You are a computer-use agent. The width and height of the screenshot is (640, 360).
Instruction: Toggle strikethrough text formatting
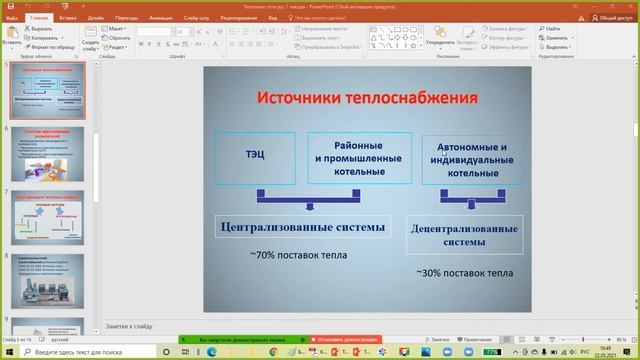(x=176, y=44)
